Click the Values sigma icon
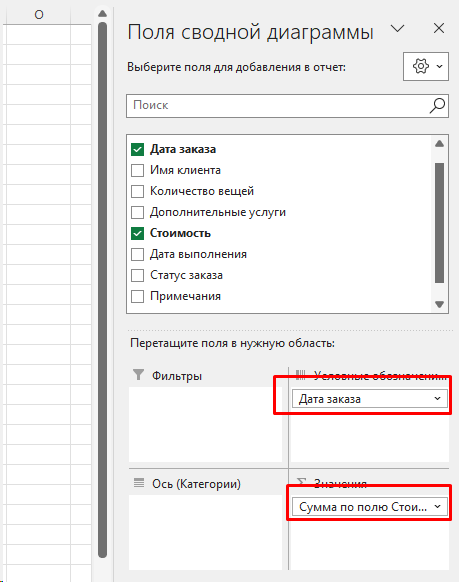Screen dimensions: 459x582 click(x=301, y=482)
